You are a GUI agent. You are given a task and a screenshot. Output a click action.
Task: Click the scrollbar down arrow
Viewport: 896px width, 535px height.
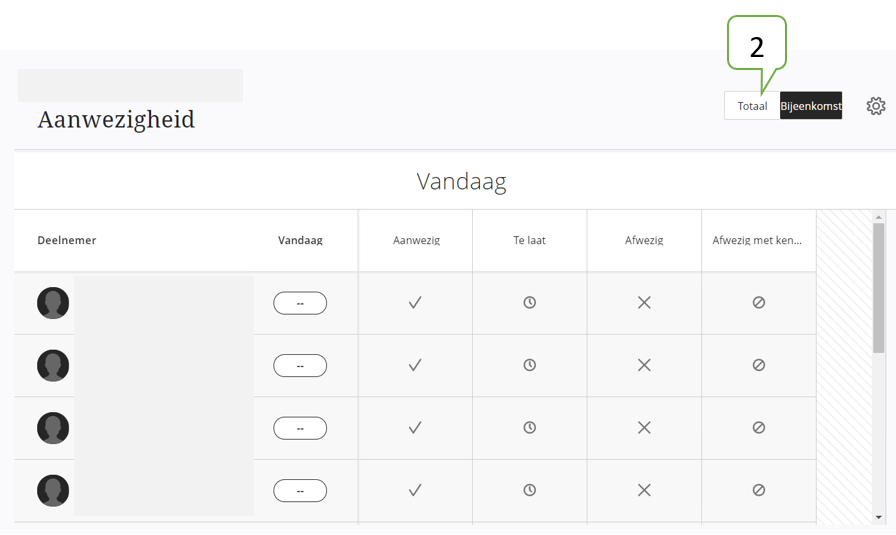[878, 517]
